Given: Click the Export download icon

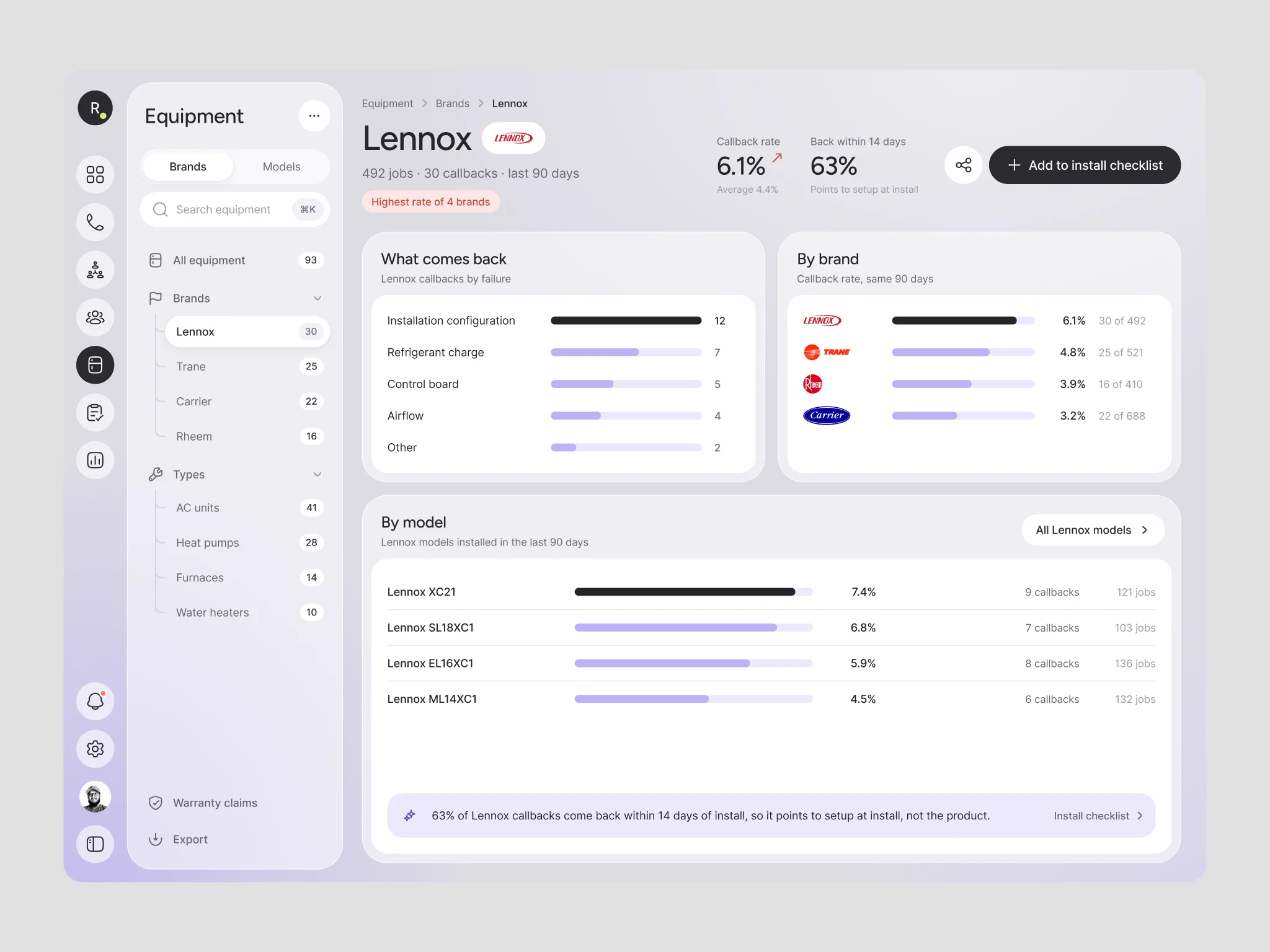Looking at the screenshot, I should coord(156,839).
